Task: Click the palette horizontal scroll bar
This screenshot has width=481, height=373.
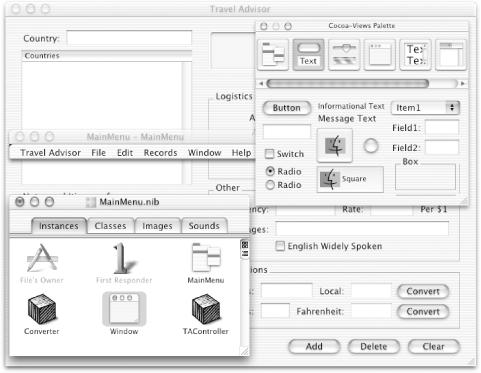Action: (x=347, y=83)
